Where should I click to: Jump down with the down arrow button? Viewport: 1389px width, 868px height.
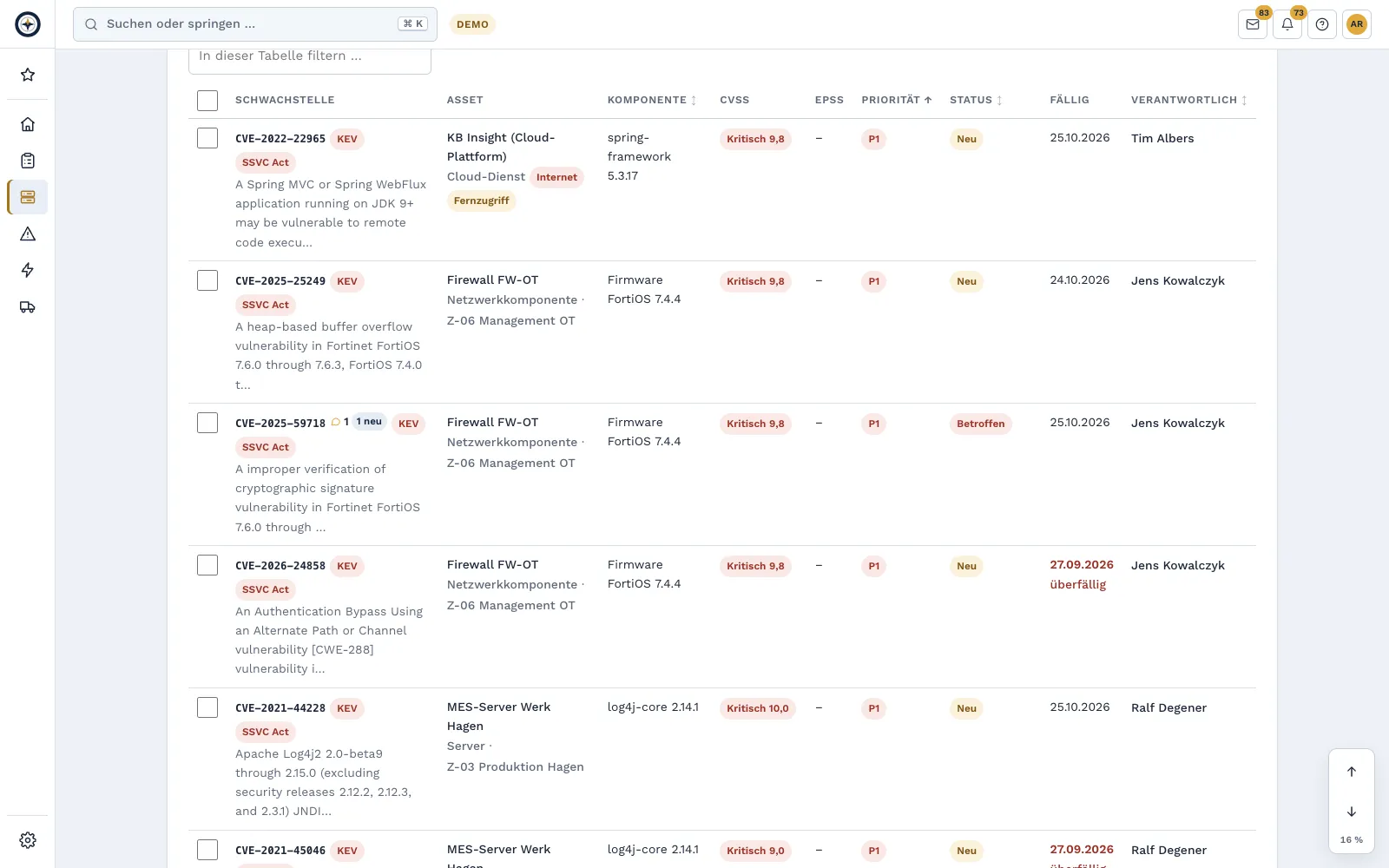[1352, 812]
